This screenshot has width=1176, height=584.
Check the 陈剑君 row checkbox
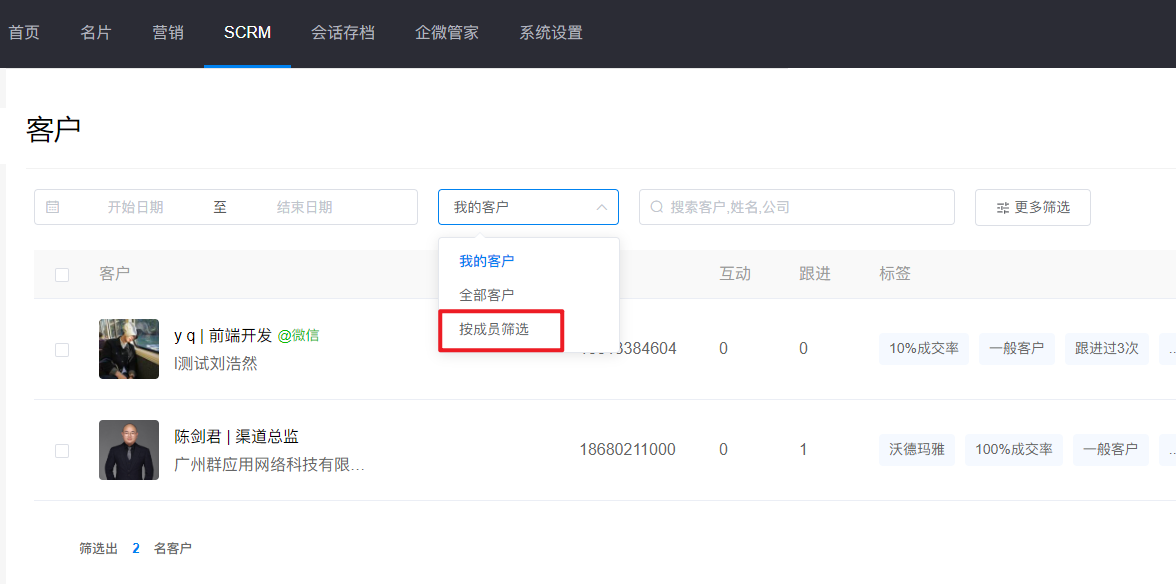click(x=62, y=450)
